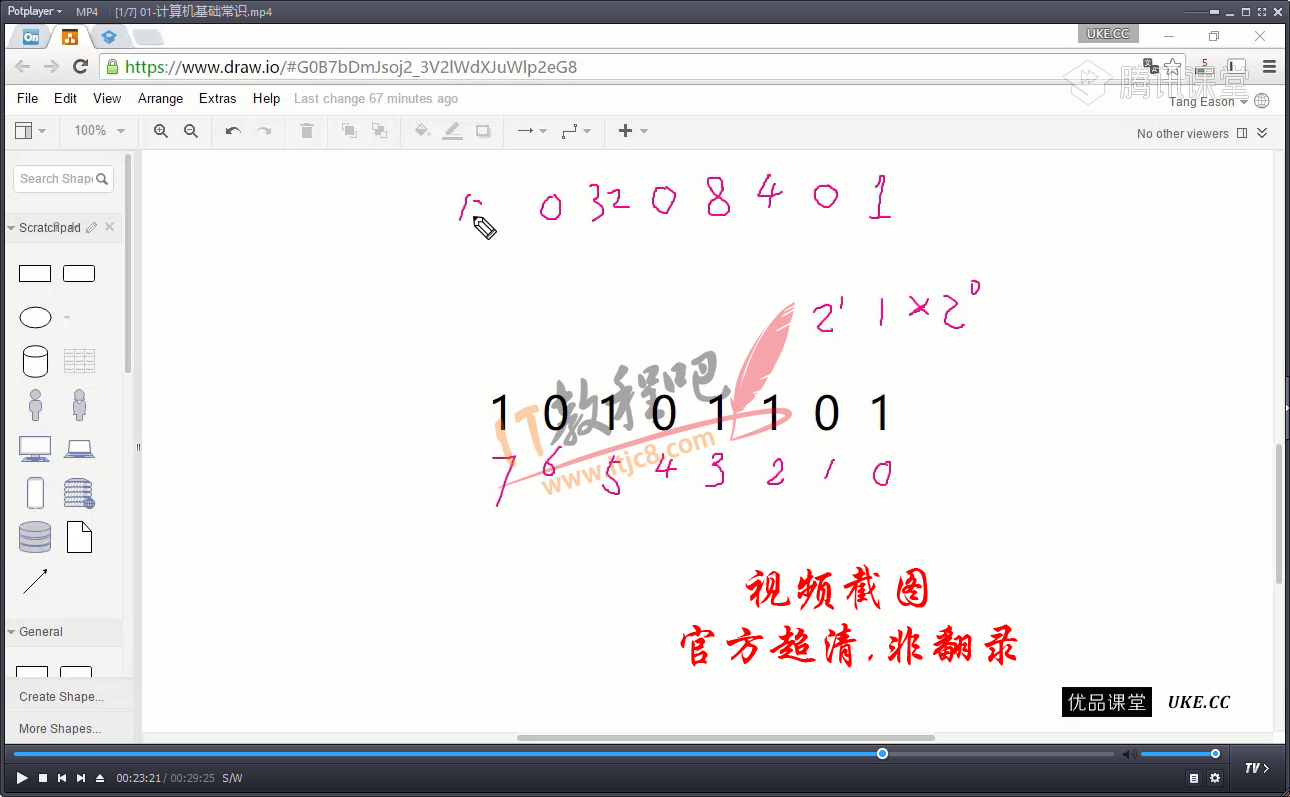Viewport: 1290px width, 797px height.
Task: Click the To Front icon
Action: (x=349, y=131)
